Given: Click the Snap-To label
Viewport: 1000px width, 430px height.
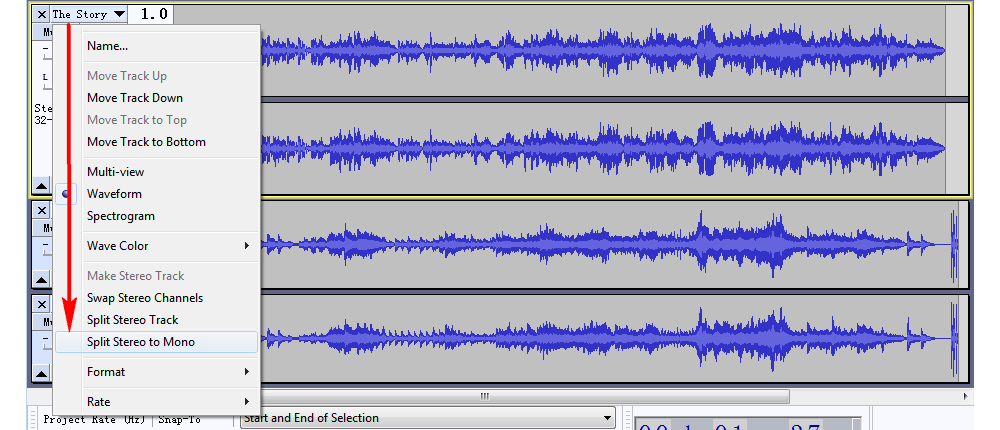Looking at the screenshot, I should 179,420.
